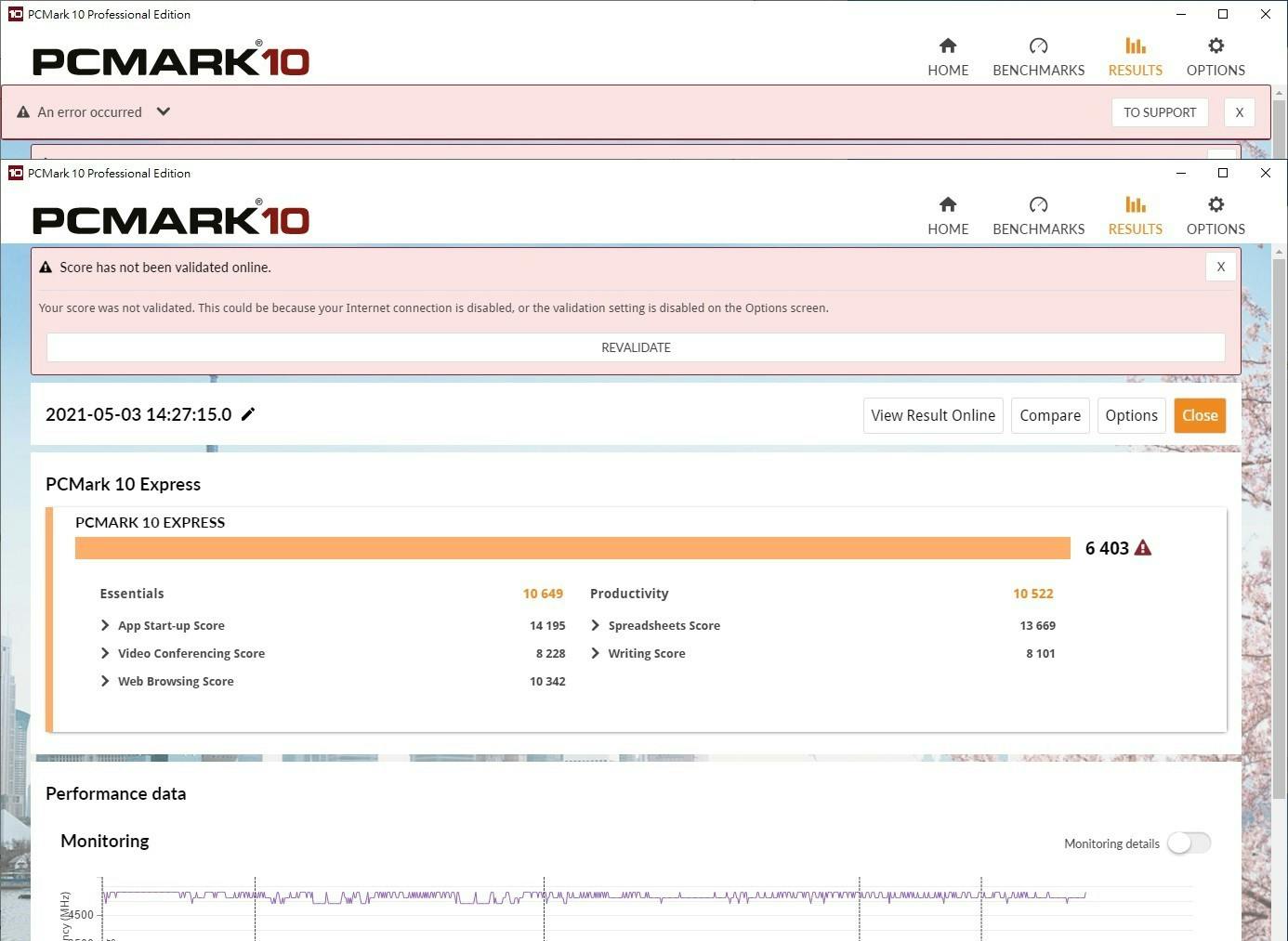1288x941 pixels.
Task: Click the result date '2021-05-03 14:27:15.0'
Action: click(x=138, y=414)
